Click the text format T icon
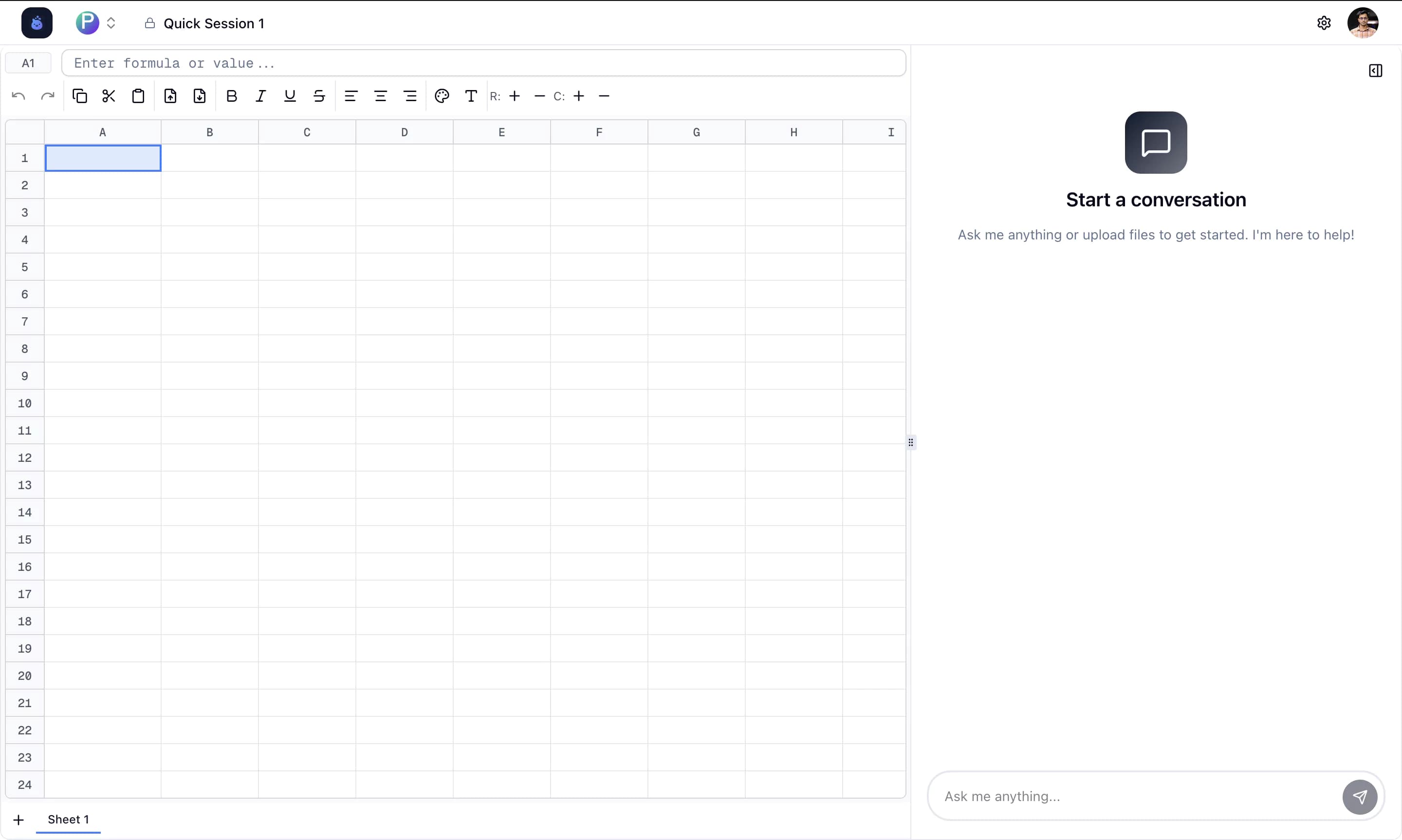Image resolution: width=1402 pixels, height=840 pixels. [x=470, y=96]
